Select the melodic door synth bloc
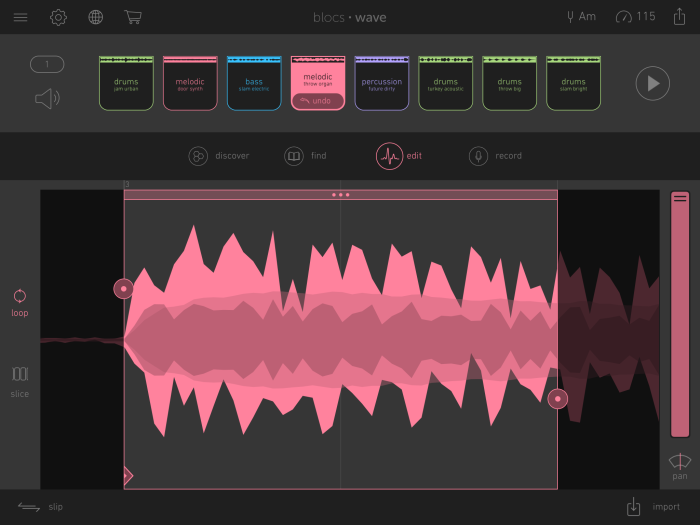Screen dimensions: 700x525 (x=190, y=83)
